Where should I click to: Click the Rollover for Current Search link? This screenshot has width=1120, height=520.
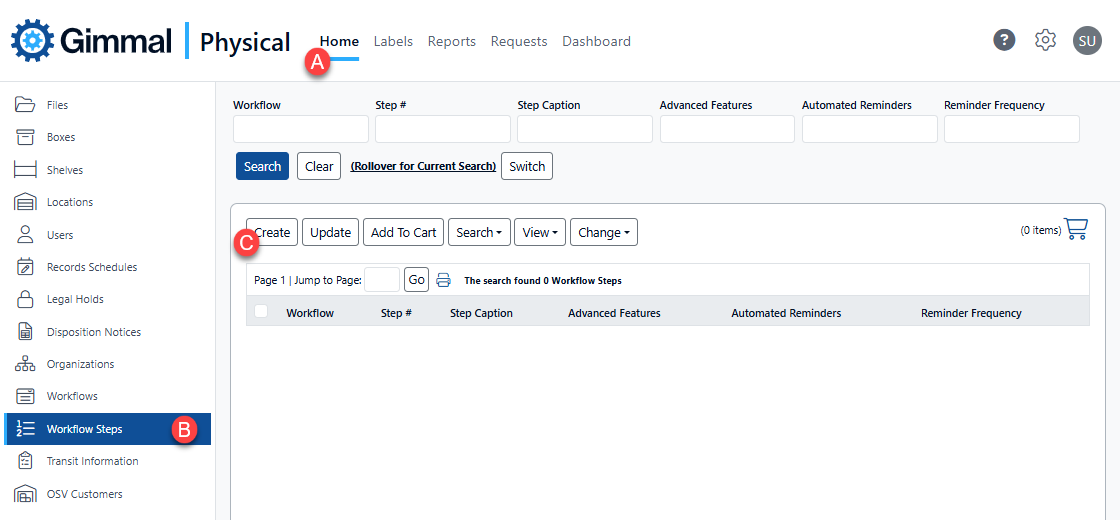click(x=423, y=166)
